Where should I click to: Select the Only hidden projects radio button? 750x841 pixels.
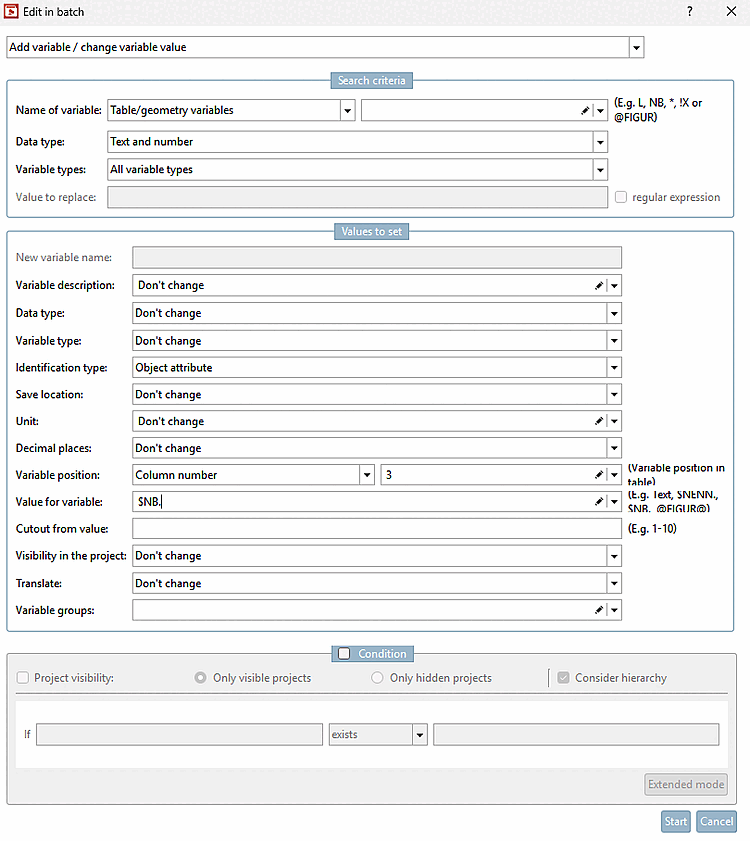[377, 678]
